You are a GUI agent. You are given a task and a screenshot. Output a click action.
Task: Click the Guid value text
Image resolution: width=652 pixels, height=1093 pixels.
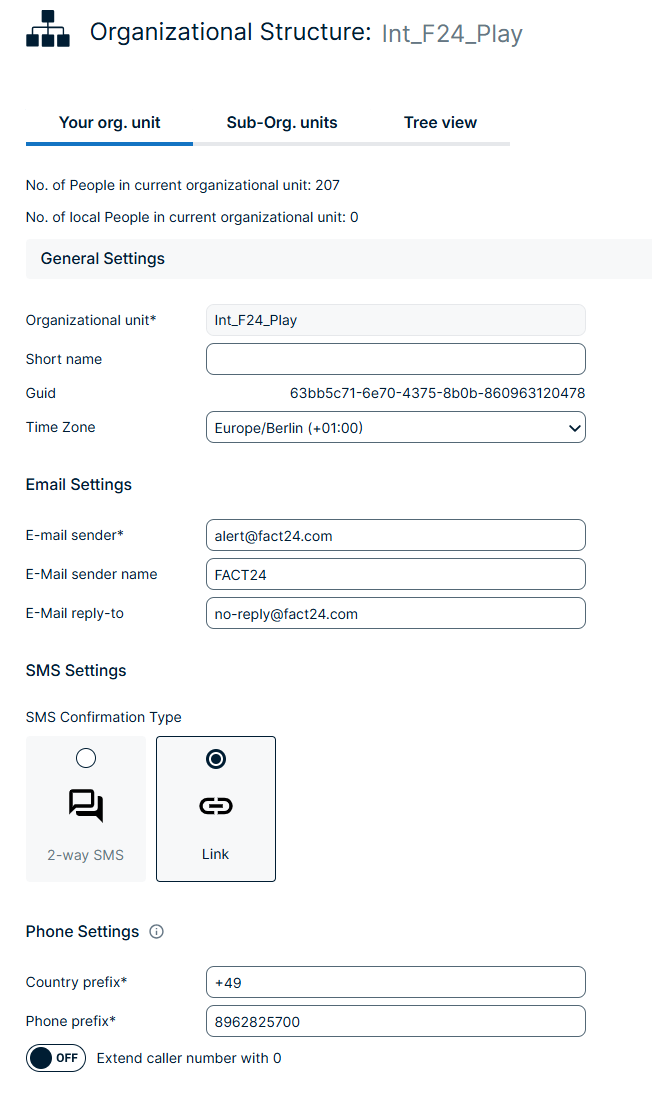coord(437,394)
